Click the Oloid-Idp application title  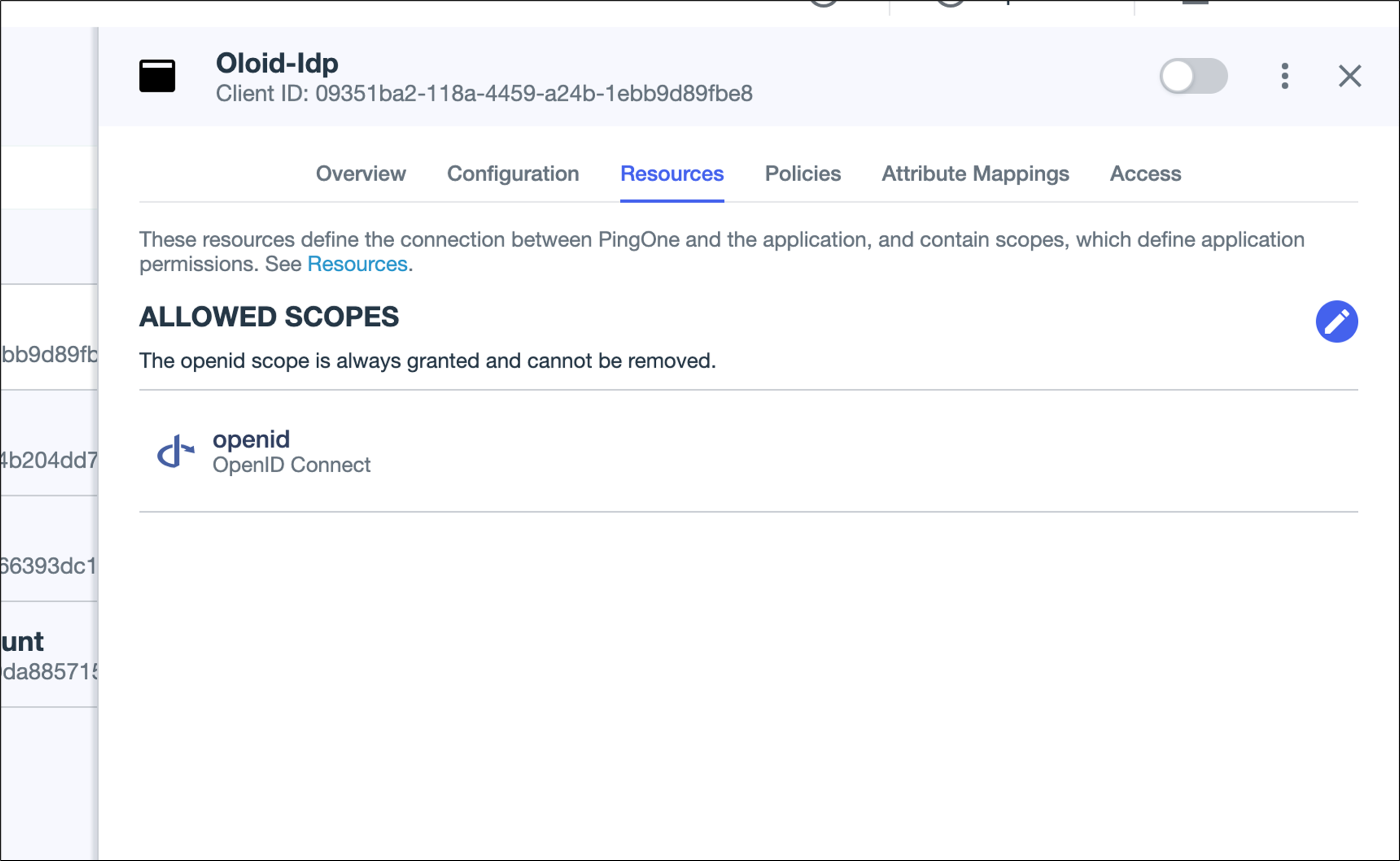(277, 63)
